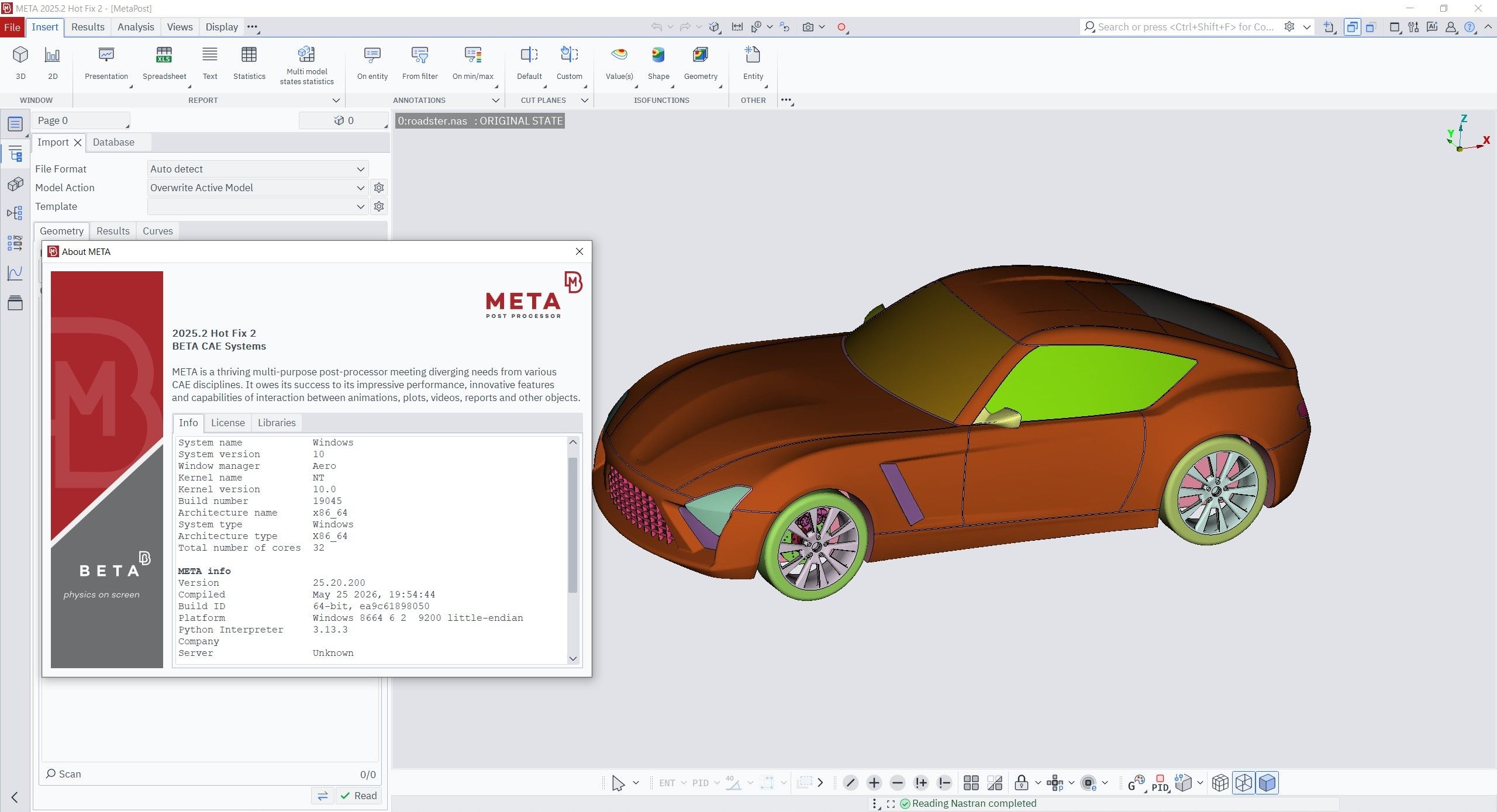Expand the CUT PLANES group chevron
The width and height of the screenshot is (1497, 812).
coord(584,101)
